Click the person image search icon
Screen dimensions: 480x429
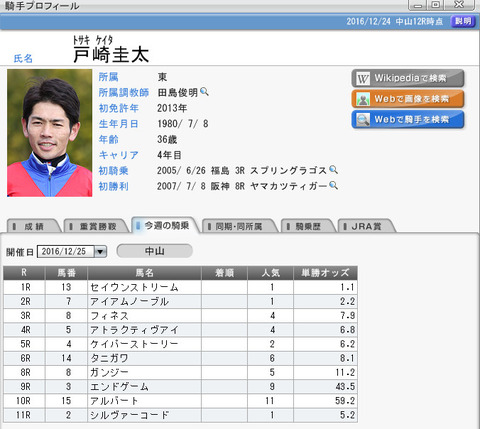click(363, 99)
